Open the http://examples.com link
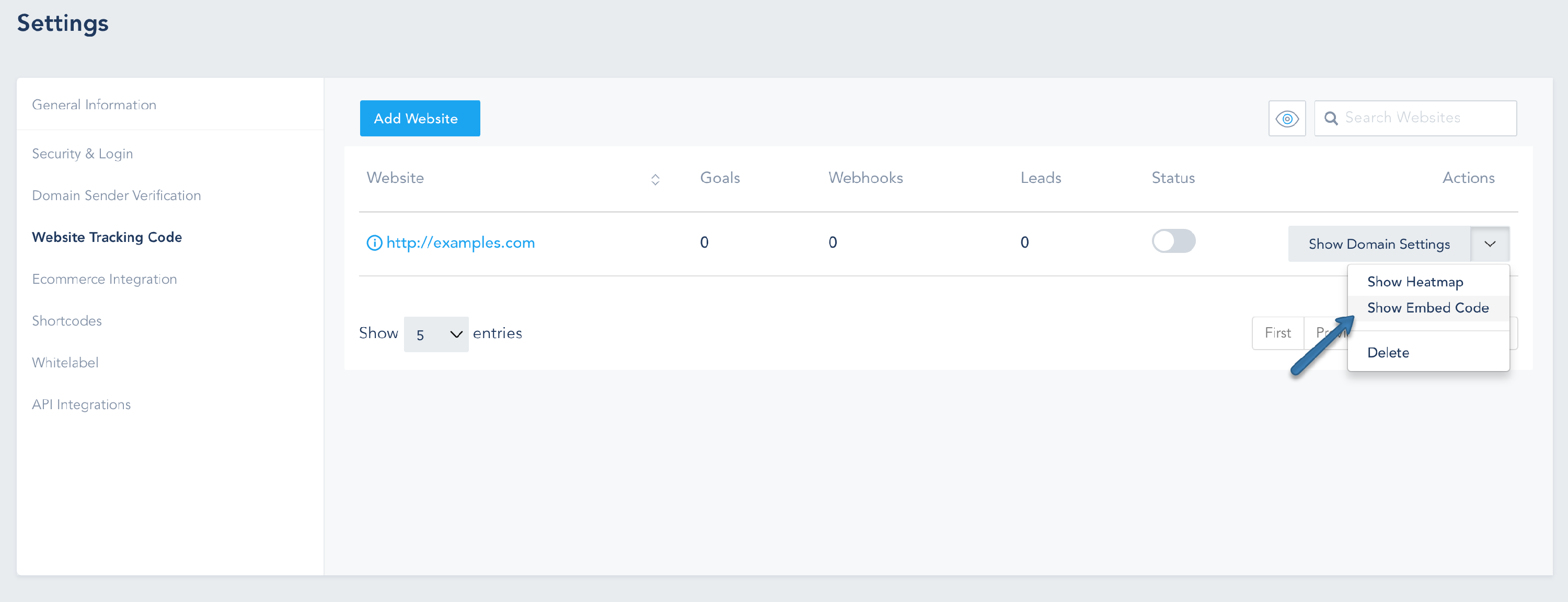This screenshot has height=602, width=1568. (x=460, y=243)
